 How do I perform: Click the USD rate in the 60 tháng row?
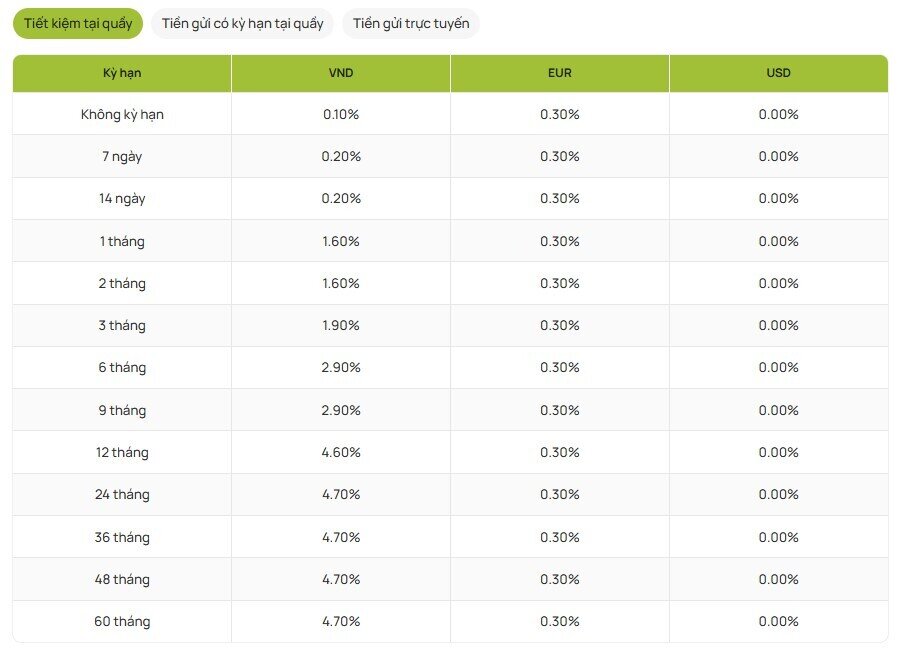pos(778,621)
